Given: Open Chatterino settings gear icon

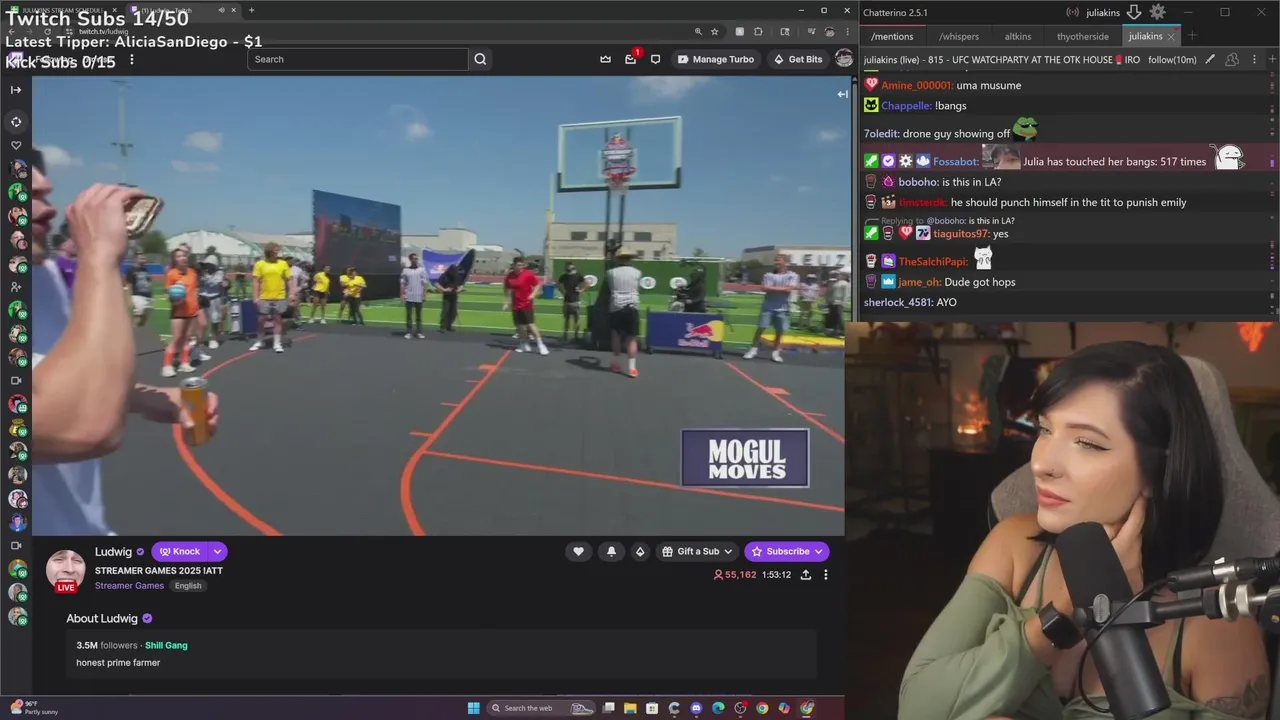Looking at the screenshot, I should (x=1157, y=12).
